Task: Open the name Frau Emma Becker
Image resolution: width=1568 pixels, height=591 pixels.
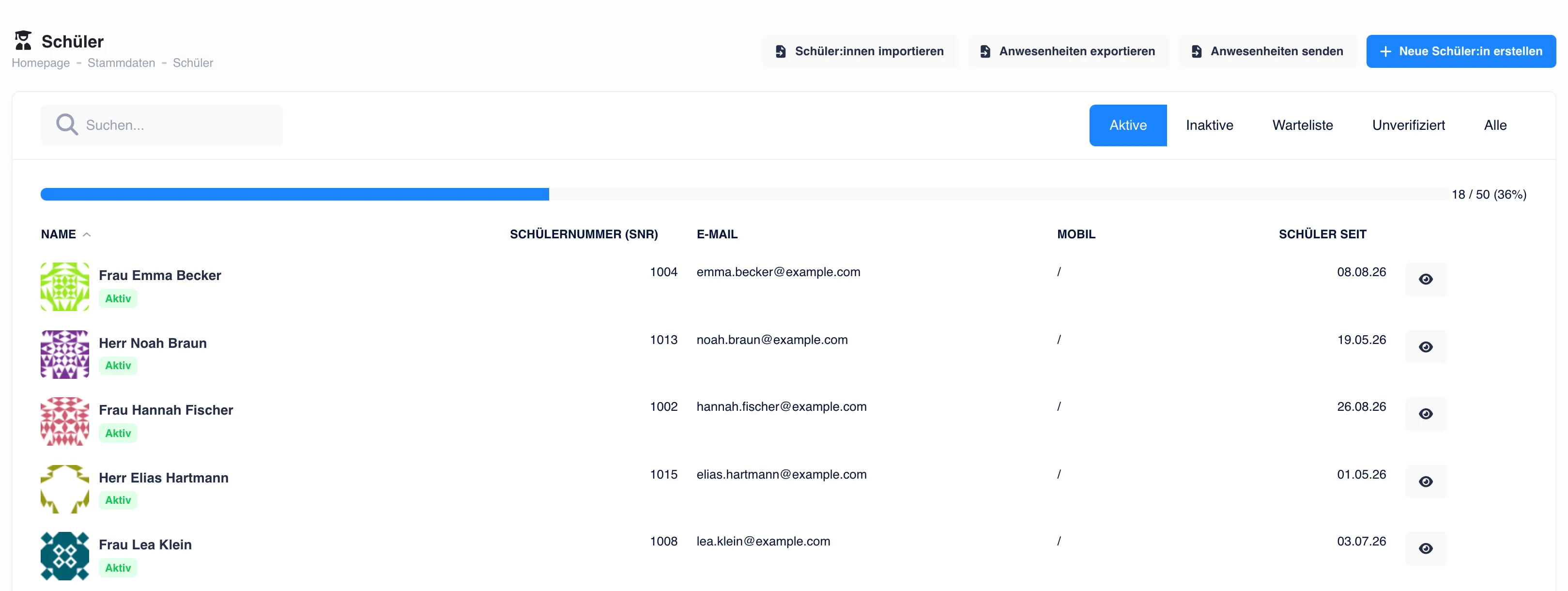Action: [159, 275]
